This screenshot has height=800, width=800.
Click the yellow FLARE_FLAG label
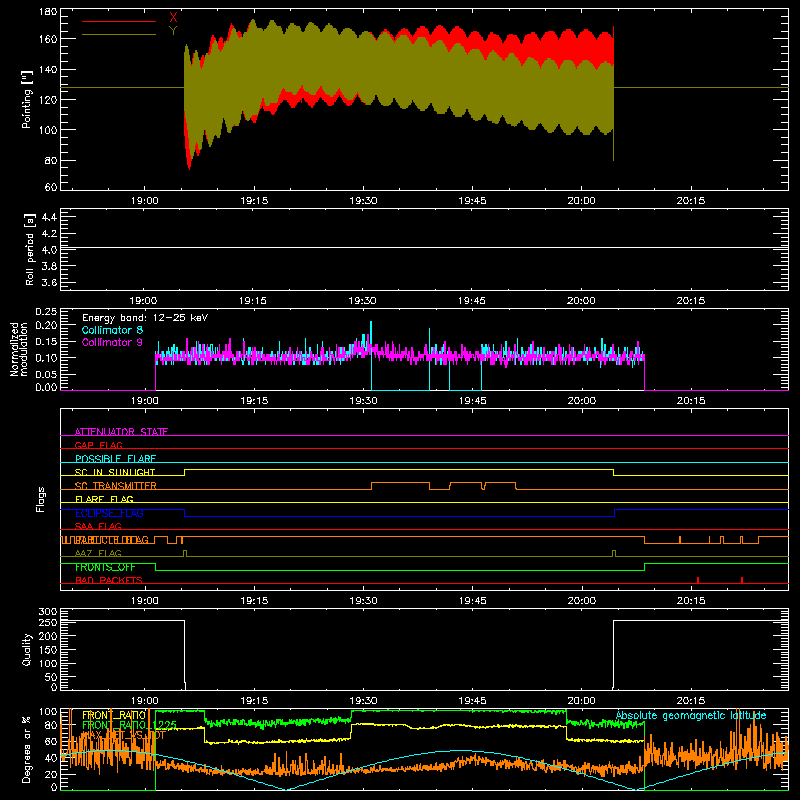point(104,499)
